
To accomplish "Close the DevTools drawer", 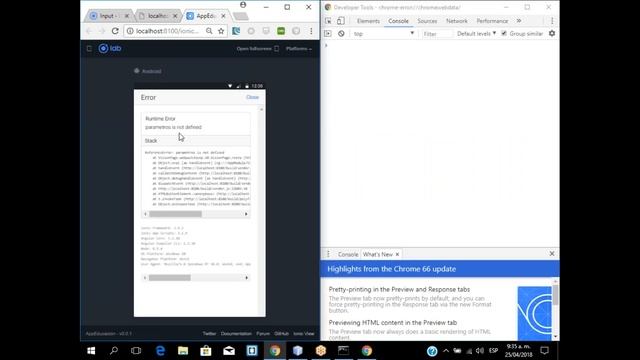I will coord(552,253).
